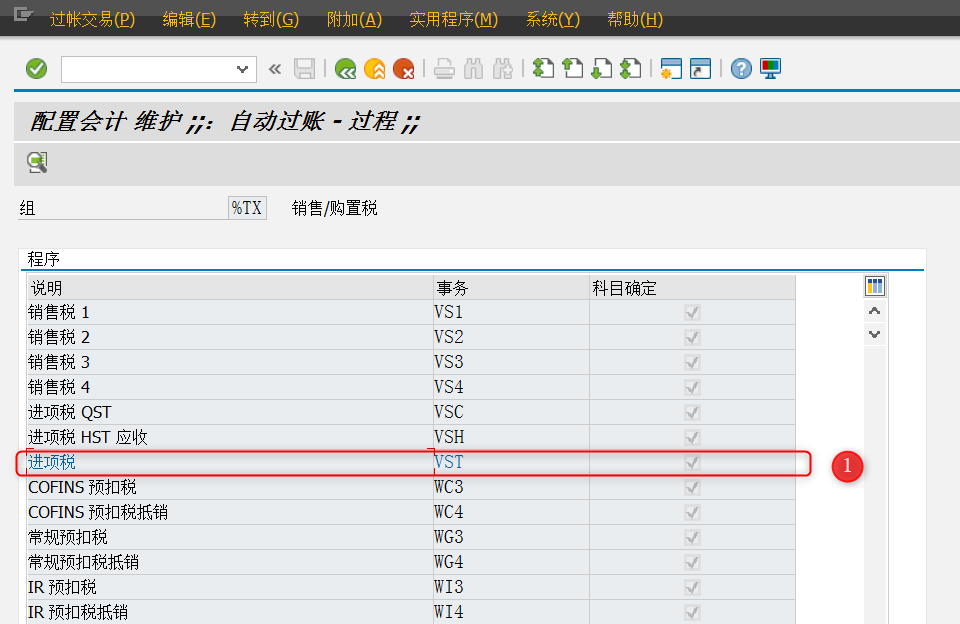960x624 pixels.
Task: Click the Find binoculars icon
Action: click(x=473, y=69)
